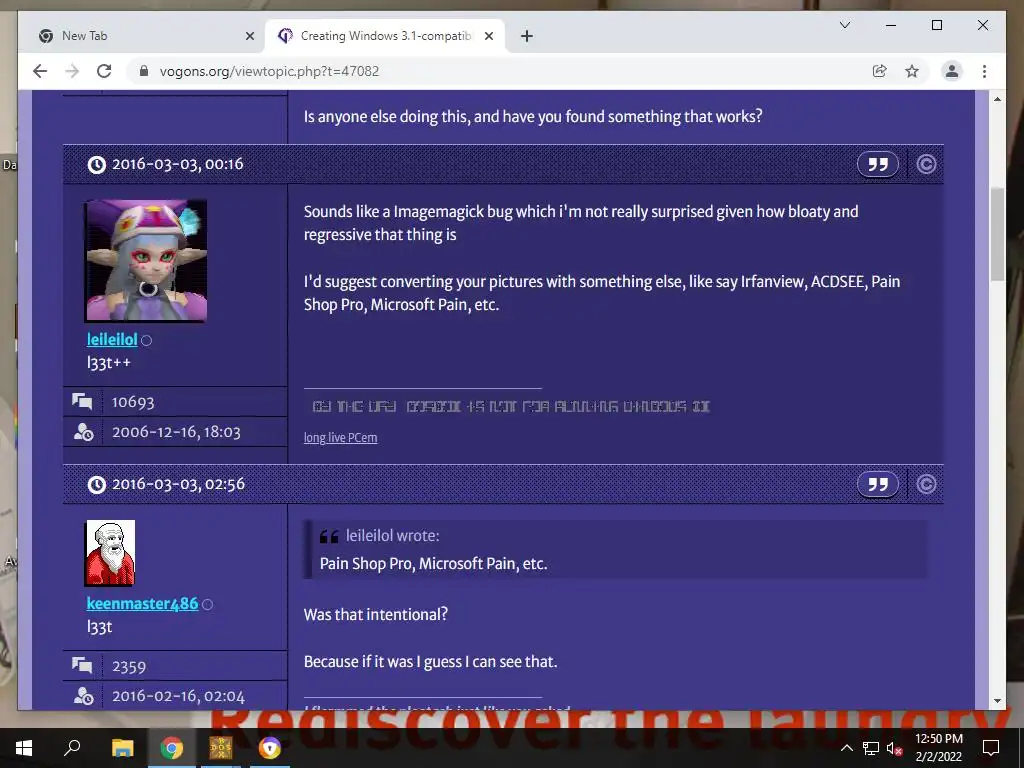Click the clock icon beside 2016-03-03, 02:56
The width and height of the screenshot is (1024, 768).
96,485
